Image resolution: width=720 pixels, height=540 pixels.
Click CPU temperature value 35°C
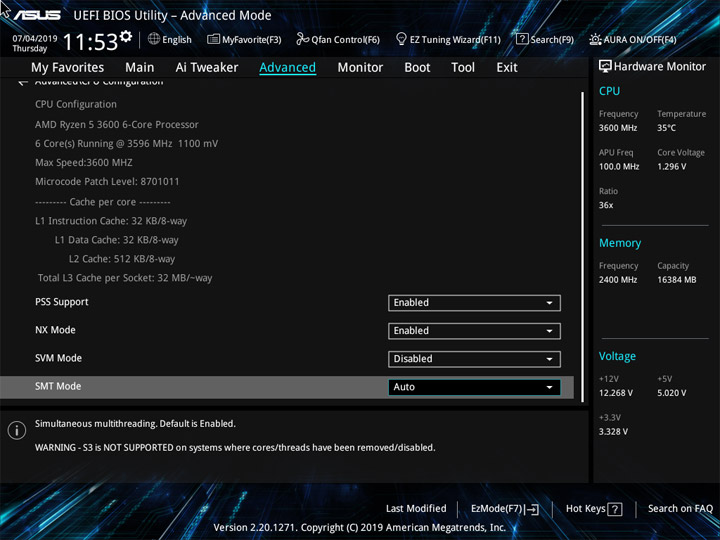click(x=666, y=128)
